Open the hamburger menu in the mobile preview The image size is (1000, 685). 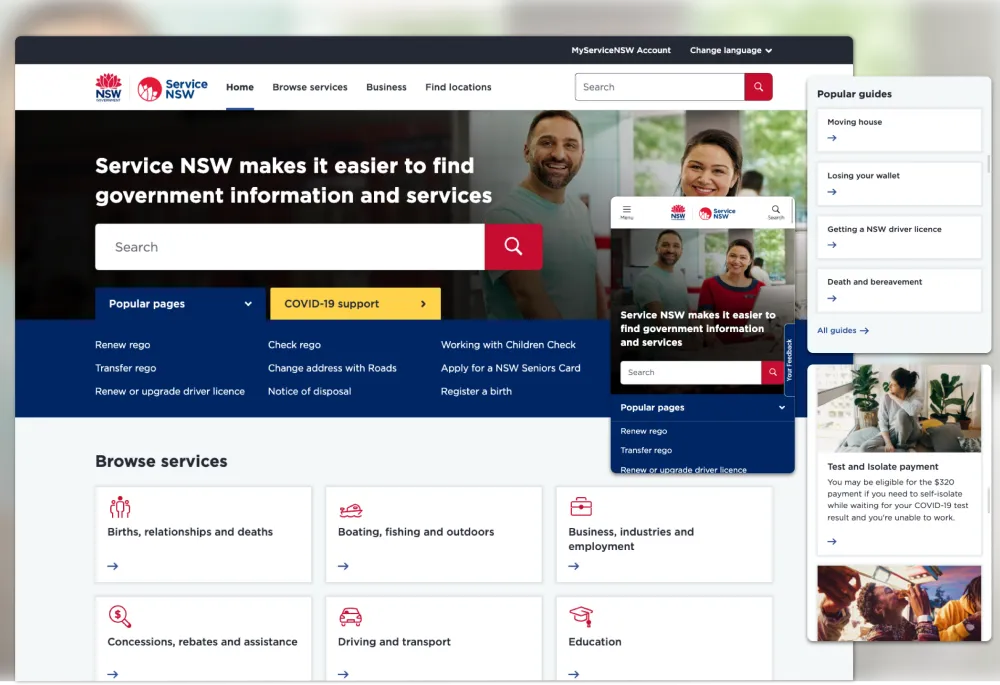tap(627, 211)
